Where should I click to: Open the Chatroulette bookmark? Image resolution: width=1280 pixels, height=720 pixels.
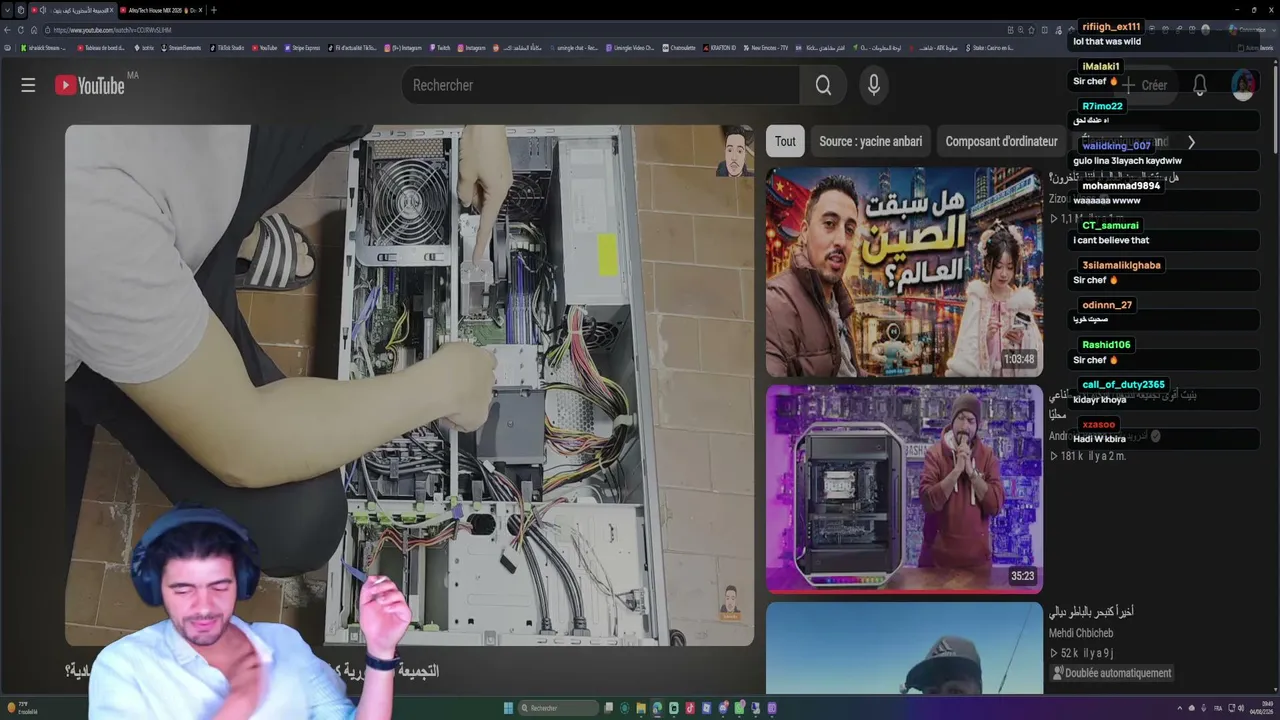point(679,48)
